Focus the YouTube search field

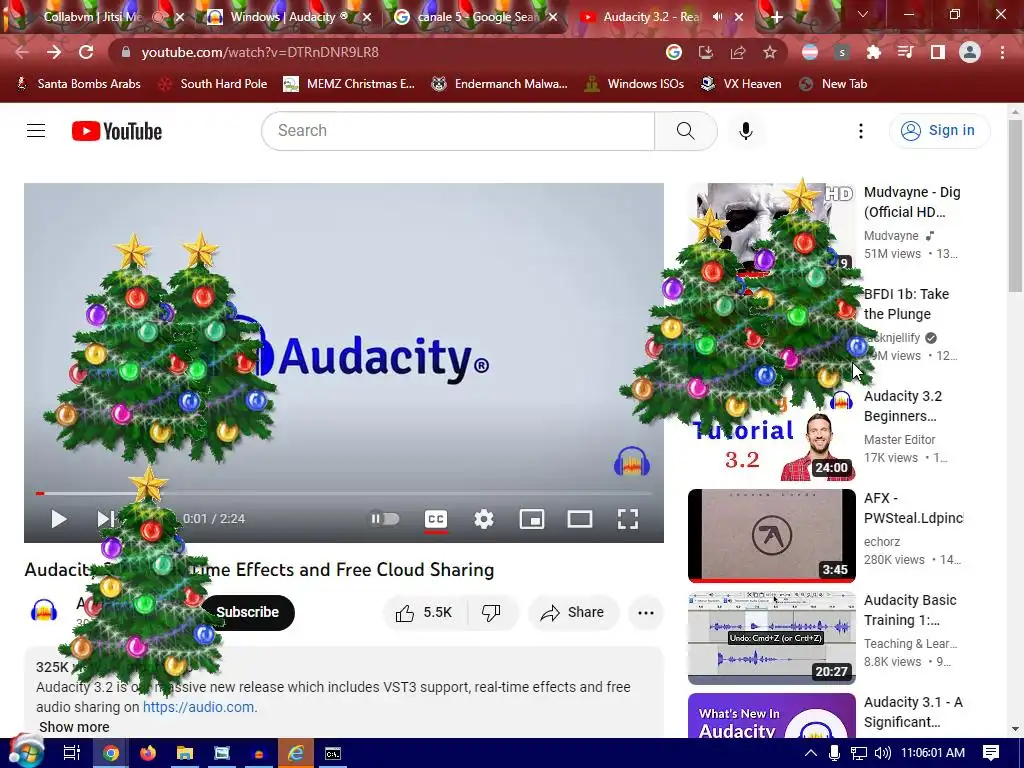(458, 131)
